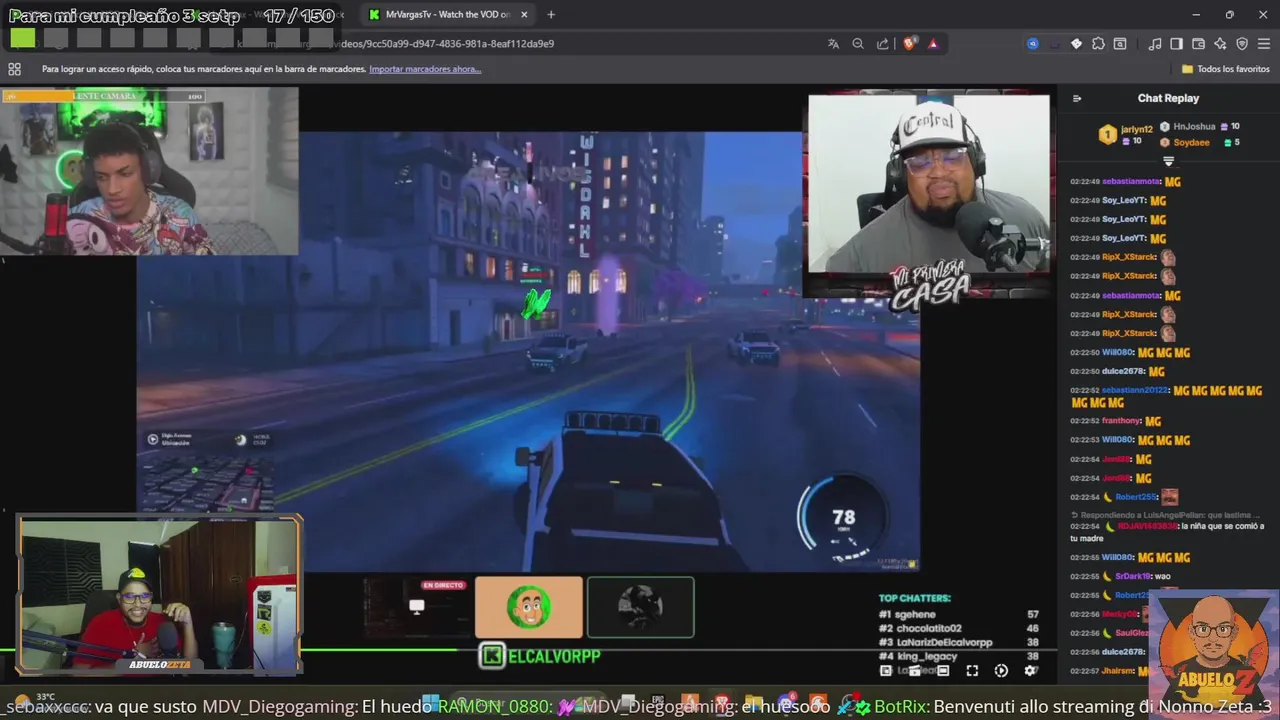Image resolution: width=1280 pixels, height=720 pixels.
Task: Click the white tag-shaped extension icon in toolbar
Action: tap(1076, 44)
